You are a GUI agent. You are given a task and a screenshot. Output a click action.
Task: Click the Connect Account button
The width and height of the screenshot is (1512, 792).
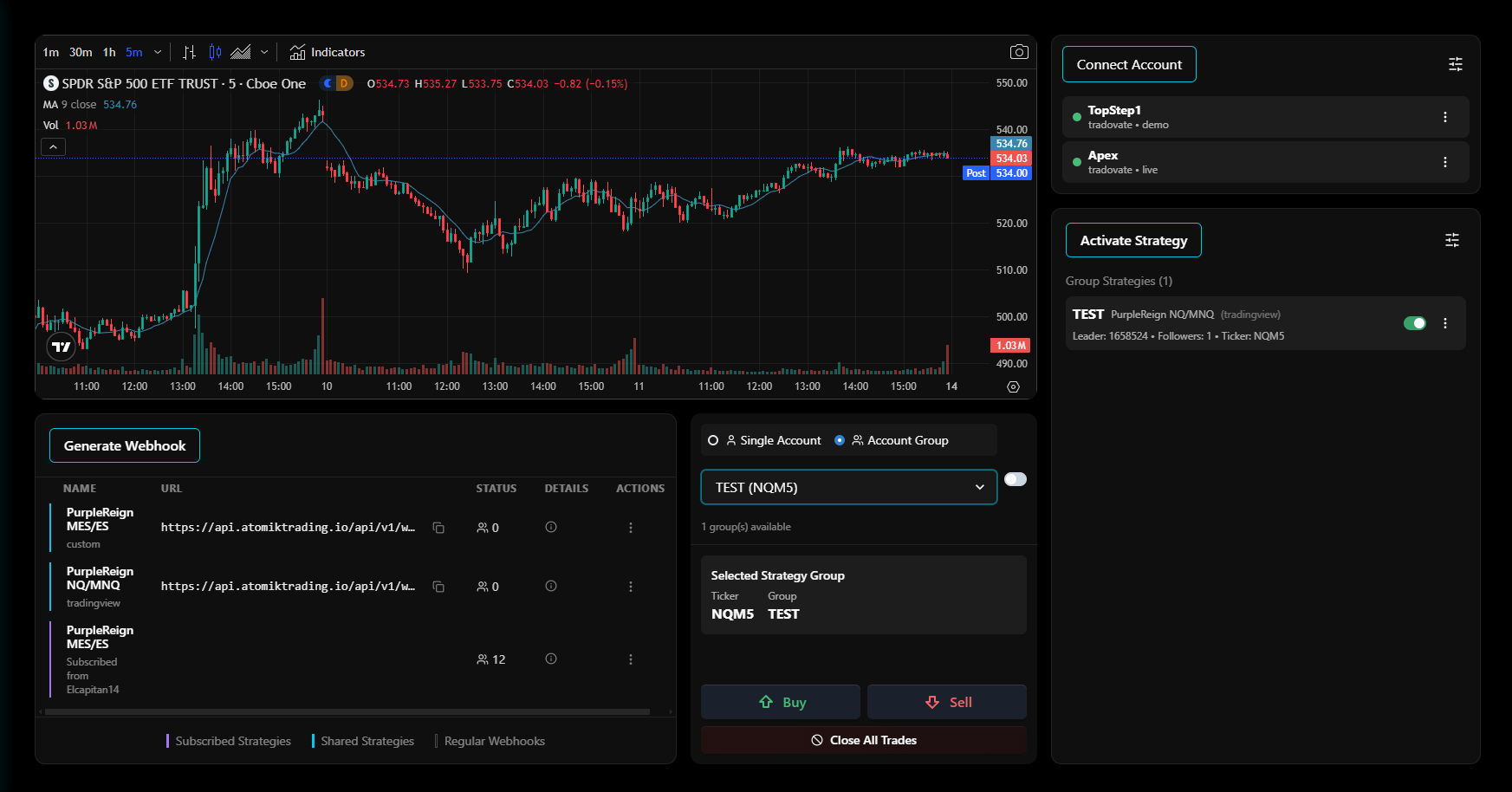point(1129,64)
